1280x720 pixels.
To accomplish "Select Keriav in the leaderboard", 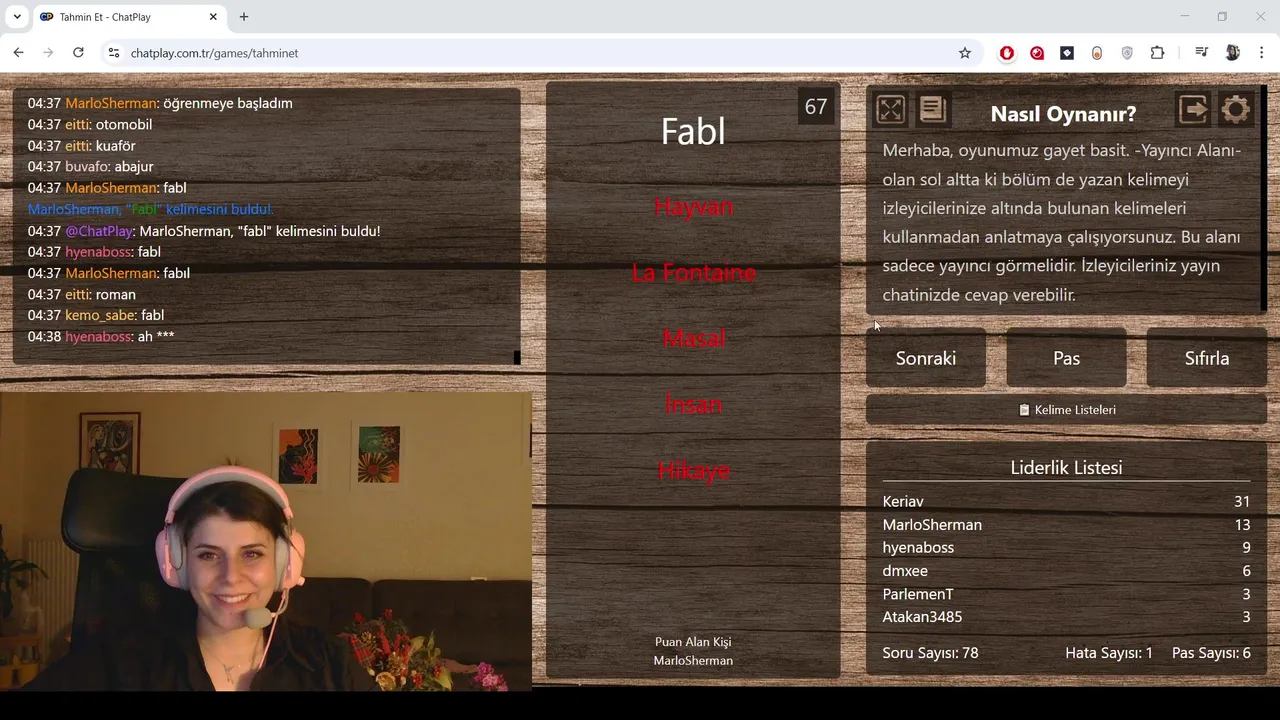I will tap(1066, 502).
